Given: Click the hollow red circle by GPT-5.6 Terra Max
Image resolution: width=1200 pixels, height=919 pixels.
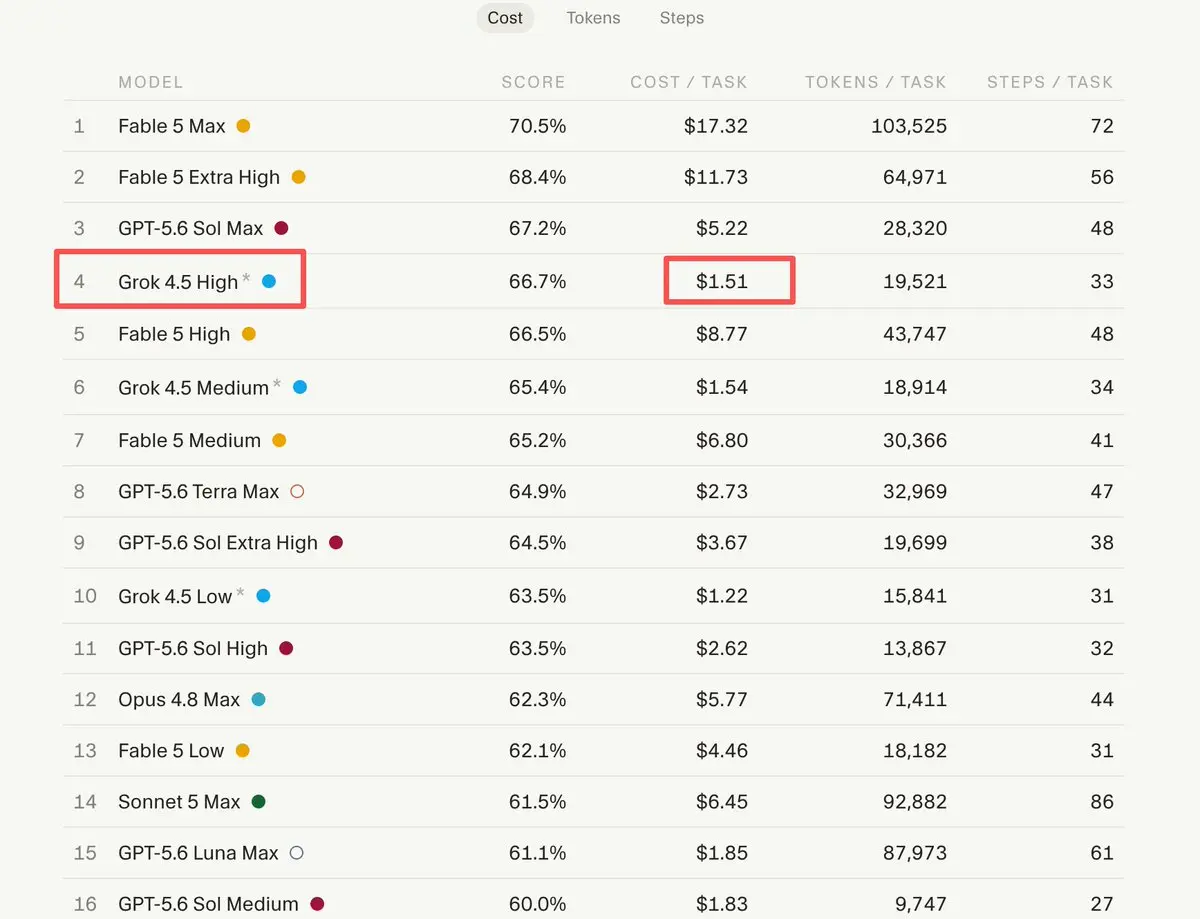Looking at the screenshot, I should [296, 491].
